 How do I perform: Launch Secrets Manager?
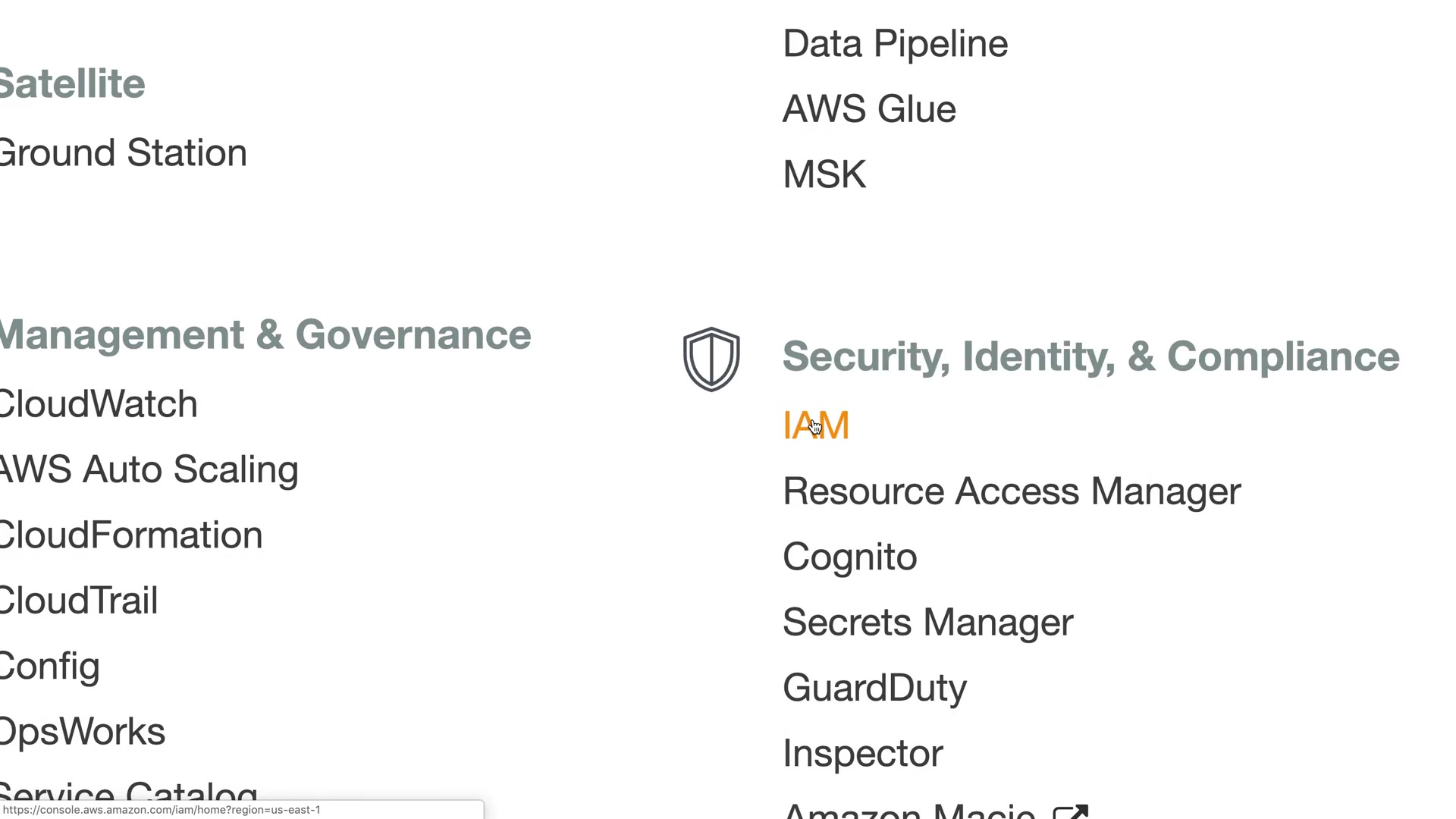[x=927, y=623]
